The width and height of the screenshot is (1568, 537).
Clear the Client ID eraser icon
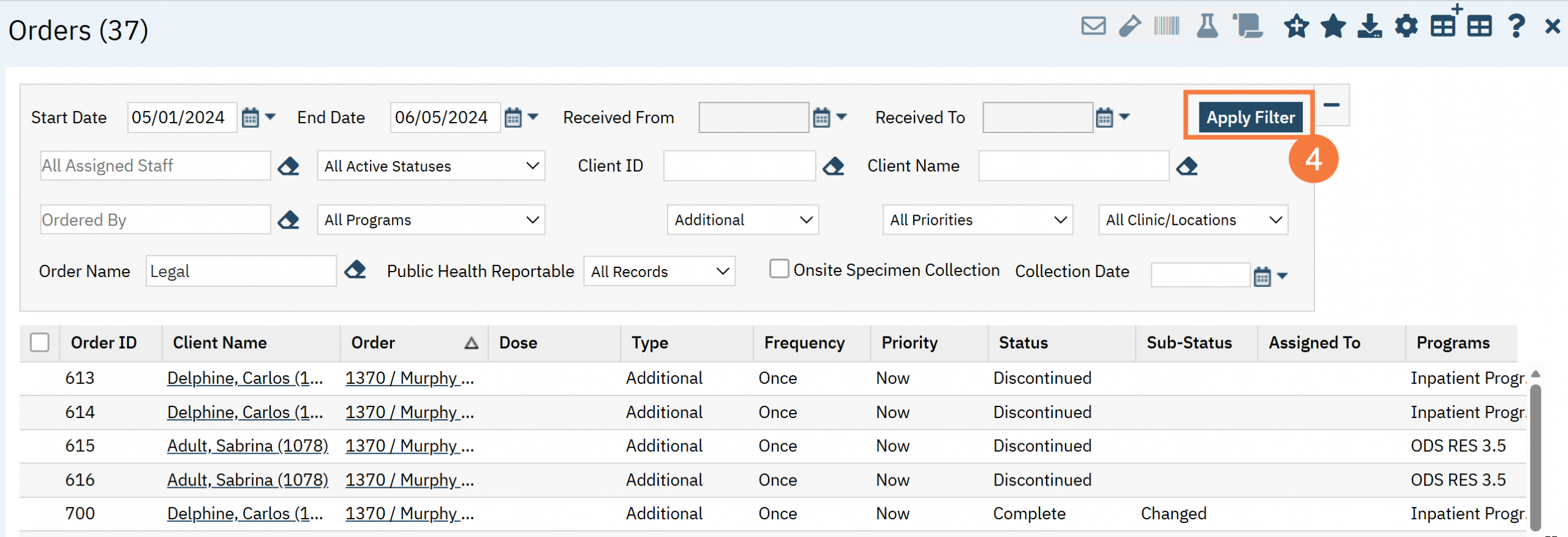(x=833, y=166)
